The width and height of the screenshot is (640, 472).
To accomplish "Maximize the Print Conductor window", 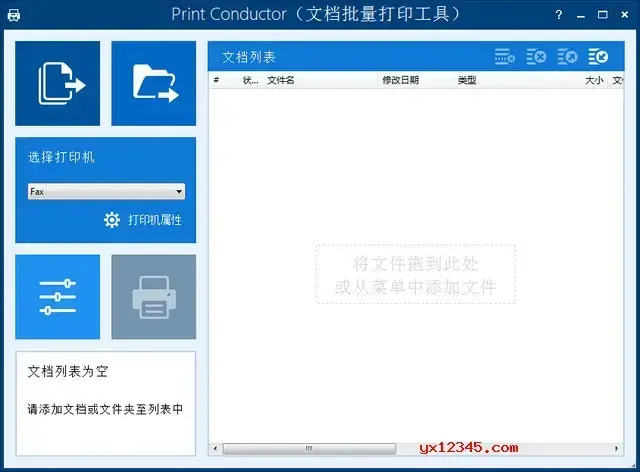I will [602, 15].
